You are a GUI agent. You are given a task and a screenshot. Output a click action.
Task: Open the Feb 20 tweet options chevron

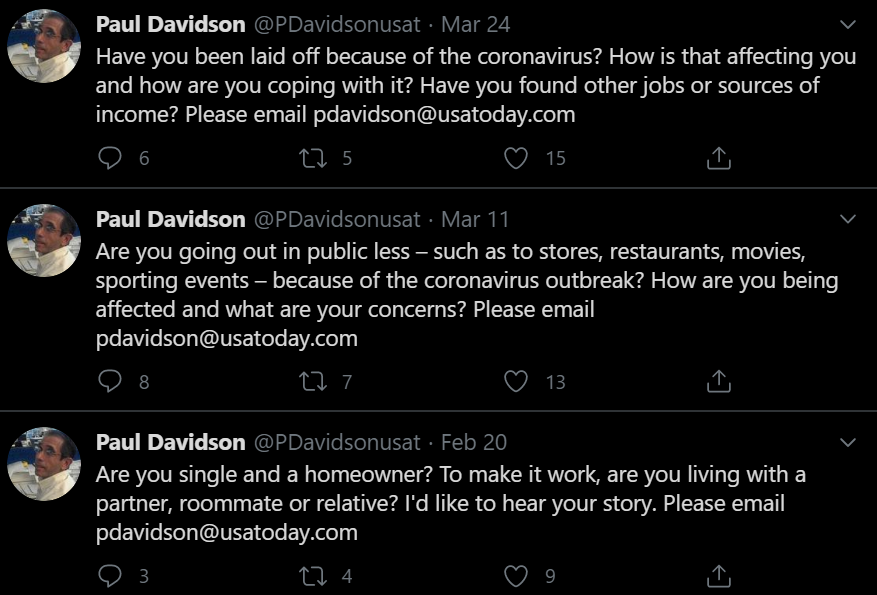click(847, 442)
